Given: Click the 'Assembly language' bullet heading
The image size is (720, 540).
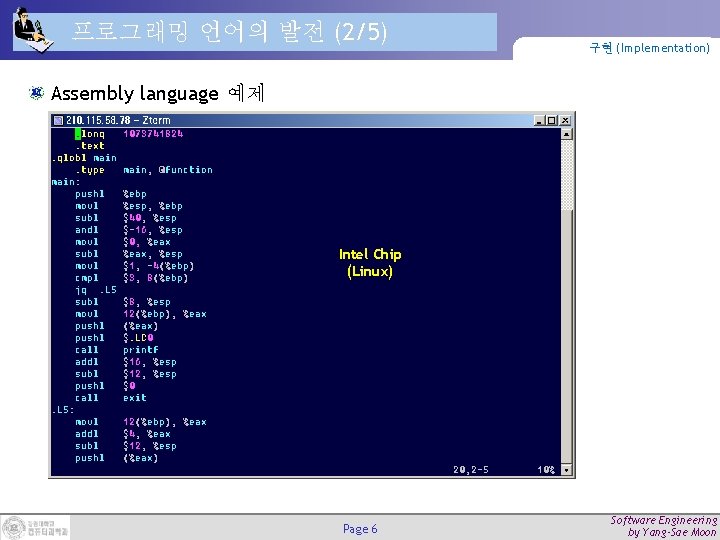Looking at the screenshot, I should coord(158,93).
